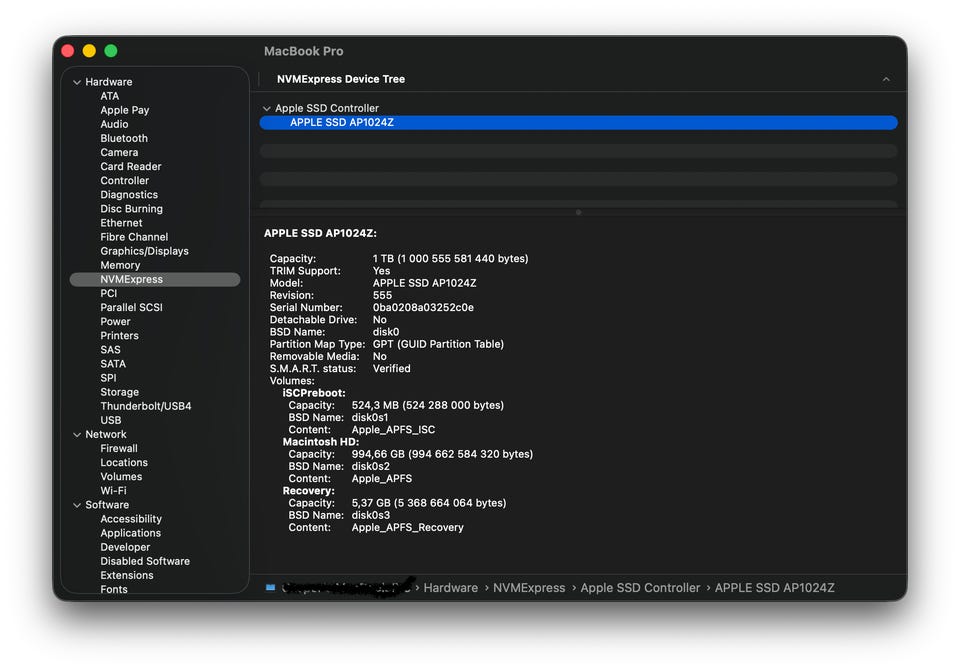Select Bluetooth in the Hardware list
Screen dimensions: 960x671
tap(124, 139)
